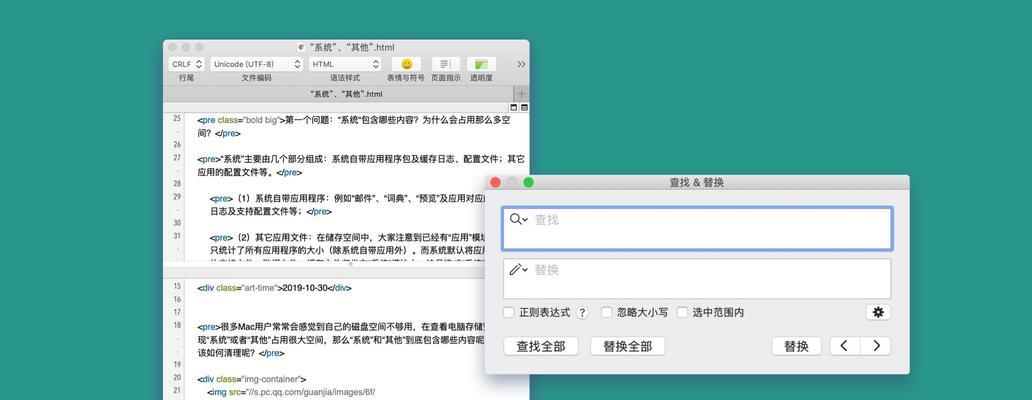Enable the 正则表达式 regular expression checkbox
This screenshot has width=1032, height=400.
[509, 312]
